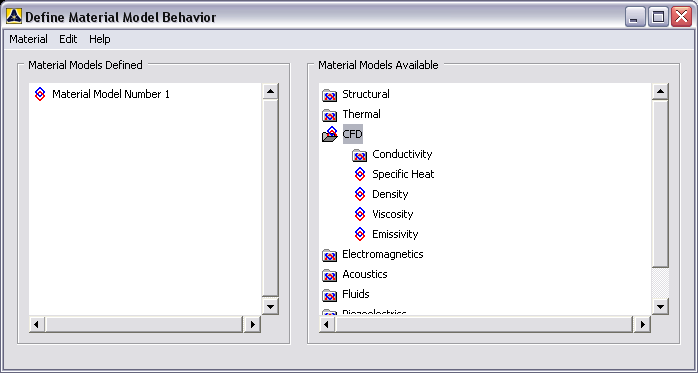Click the Thermal folder icon
Screen dimensions: 698x373
329,115
